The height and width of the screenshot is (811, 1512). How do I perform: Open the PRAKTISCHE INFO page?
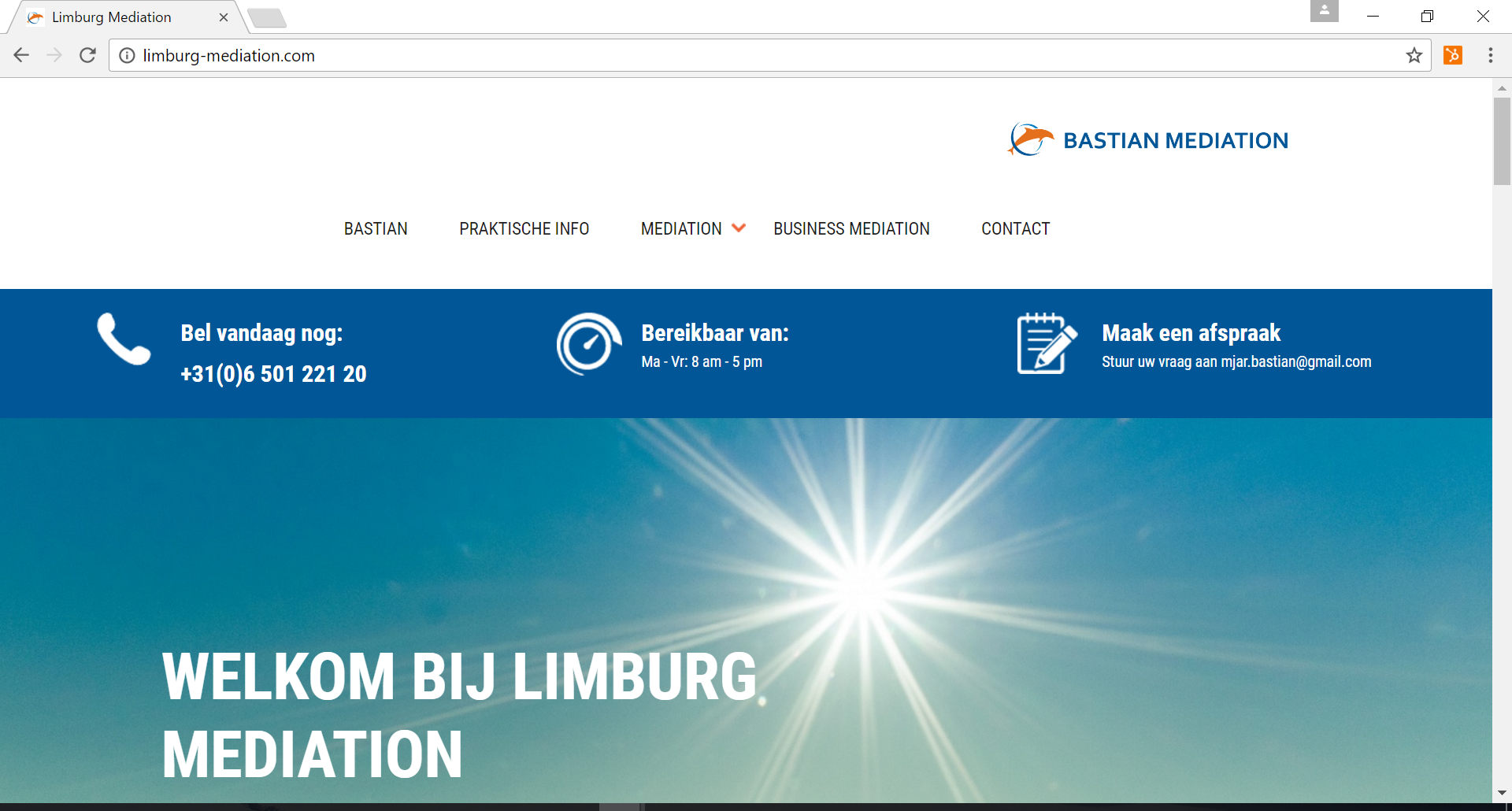click(x=524, y=228)
